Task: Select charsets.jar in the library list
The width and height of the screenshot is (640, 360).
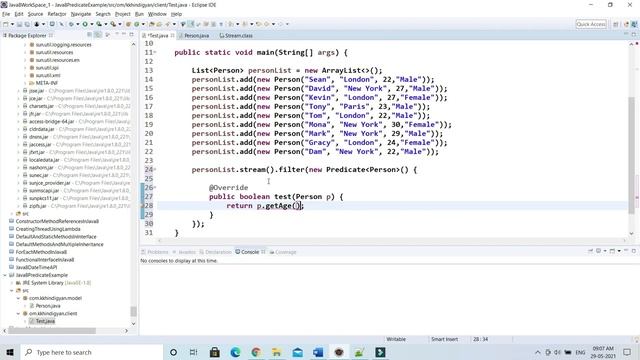Action: pyautogui.click(x=41, y=106)
